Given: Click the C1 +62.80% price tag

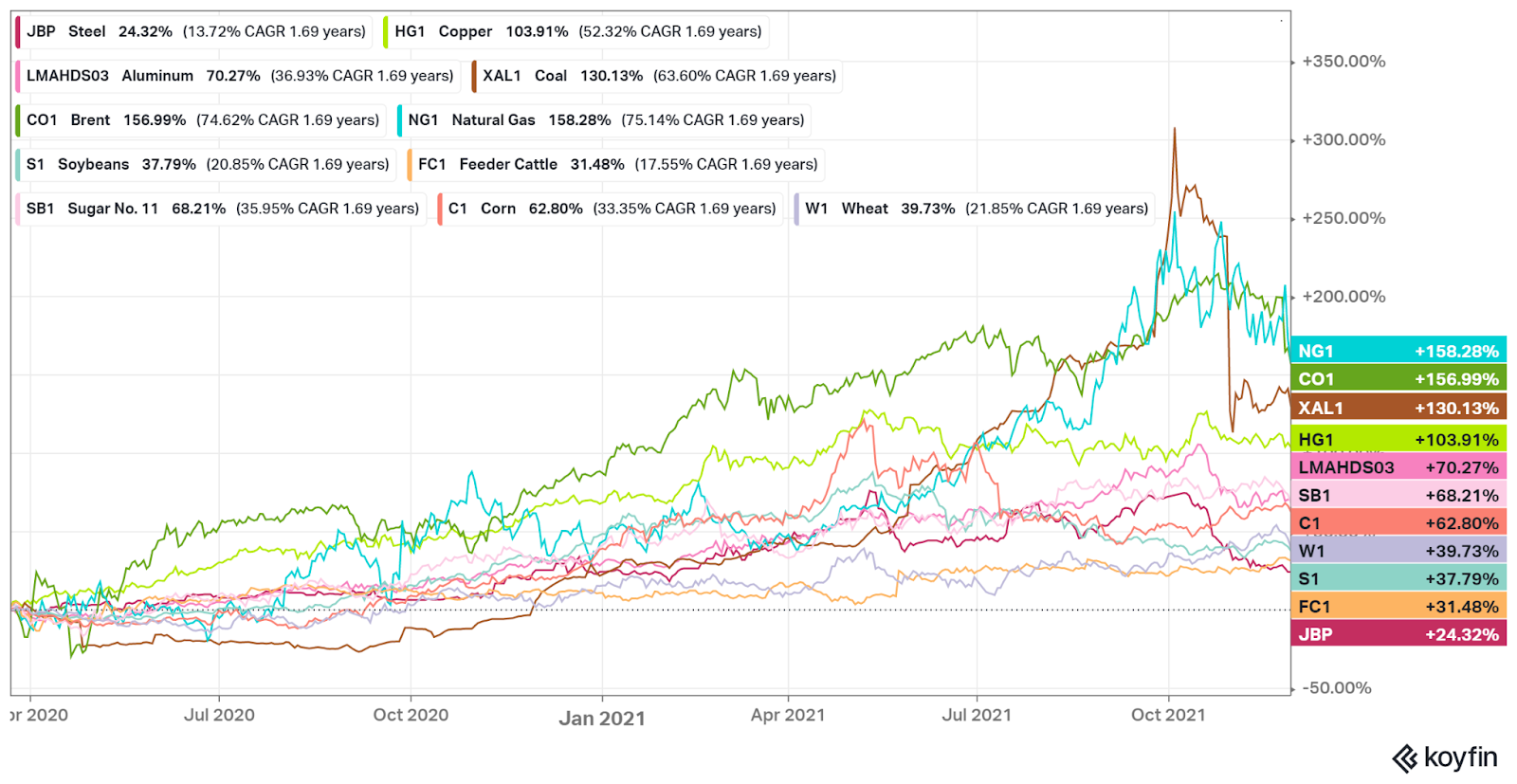Looking at the screenshot, I should 1398,523.
